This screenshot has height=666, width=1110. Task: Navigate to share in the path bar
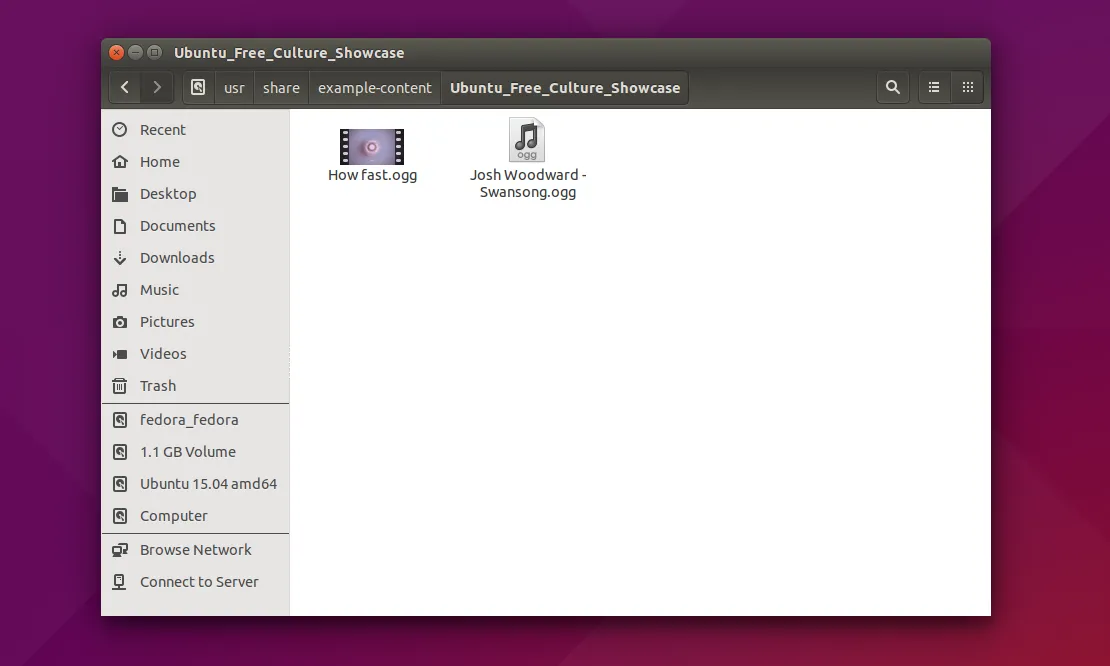pos(281,88)
